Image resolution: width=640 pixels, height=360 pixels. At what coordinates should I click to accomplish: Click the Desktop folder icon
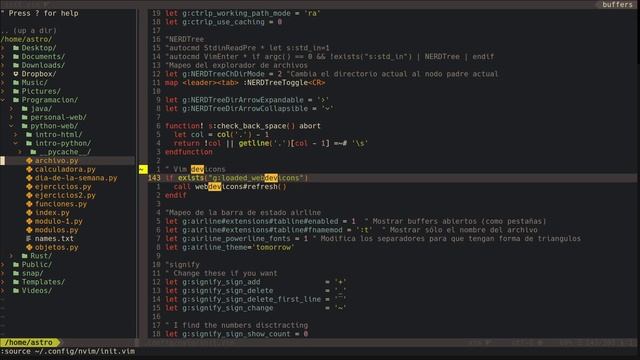[16, 48]
